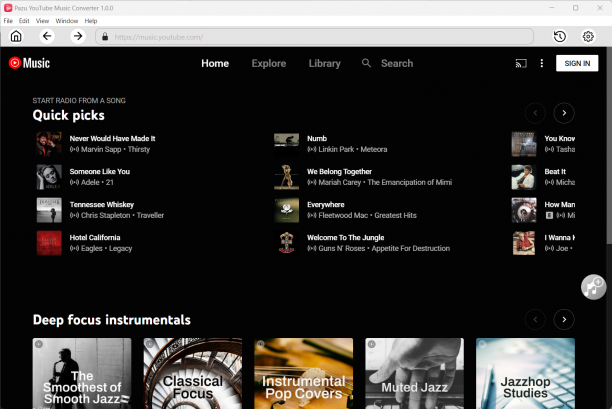Click the YouTube Music logo
This screenshot has width=612, height=409.
[x=29, y=63]
